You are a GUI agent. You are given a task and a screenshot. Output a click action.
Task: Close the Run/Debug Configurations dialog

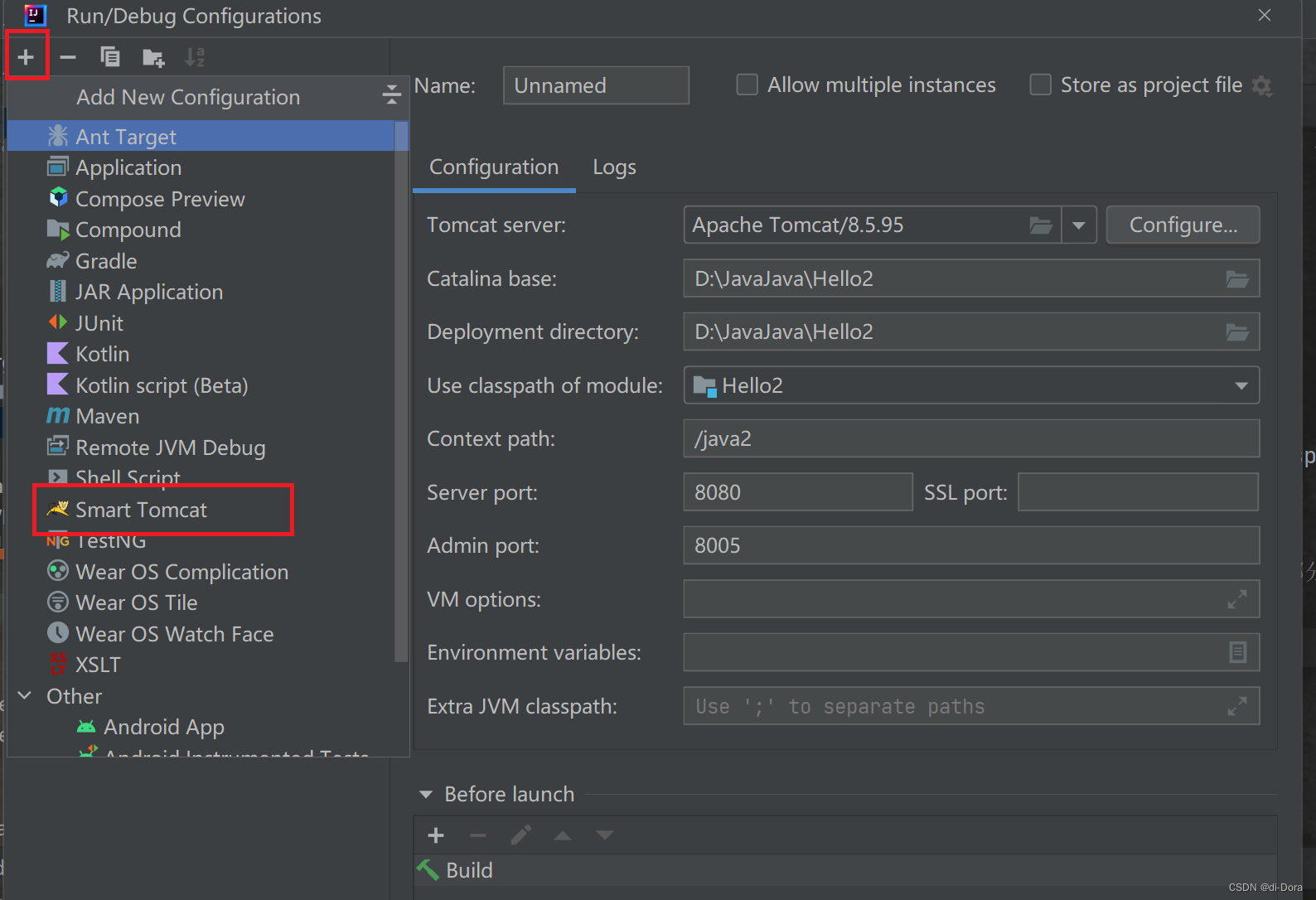pyautogui.click(x=1265, y=15)
